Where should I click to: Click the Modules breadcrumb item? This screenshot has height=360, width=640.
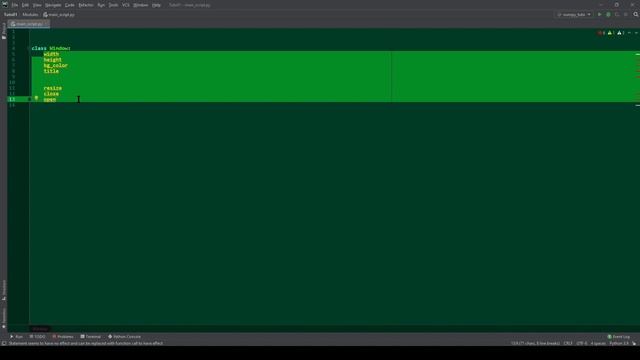coord(30,14)
